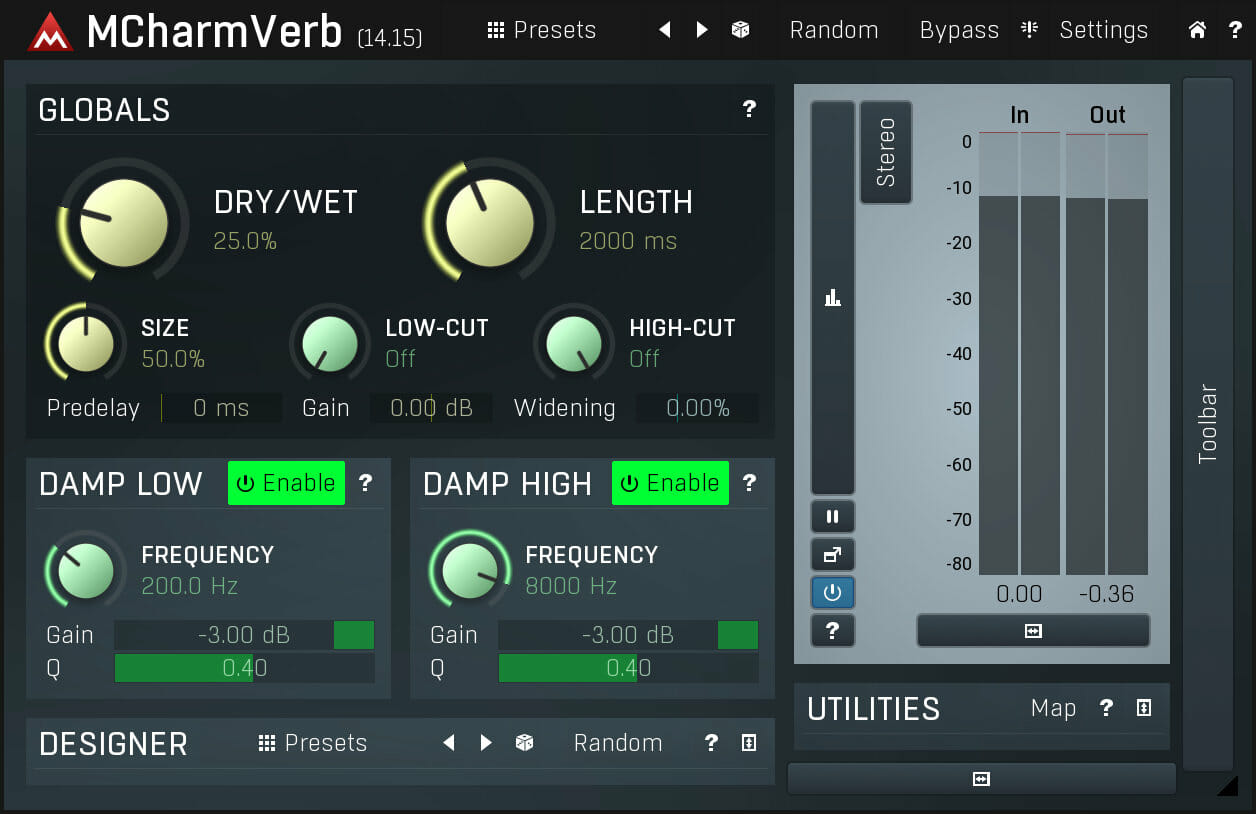Click the Designer dice randomize icon
This screenshot has width=1256, height=814.
click(x=524, y=743)
